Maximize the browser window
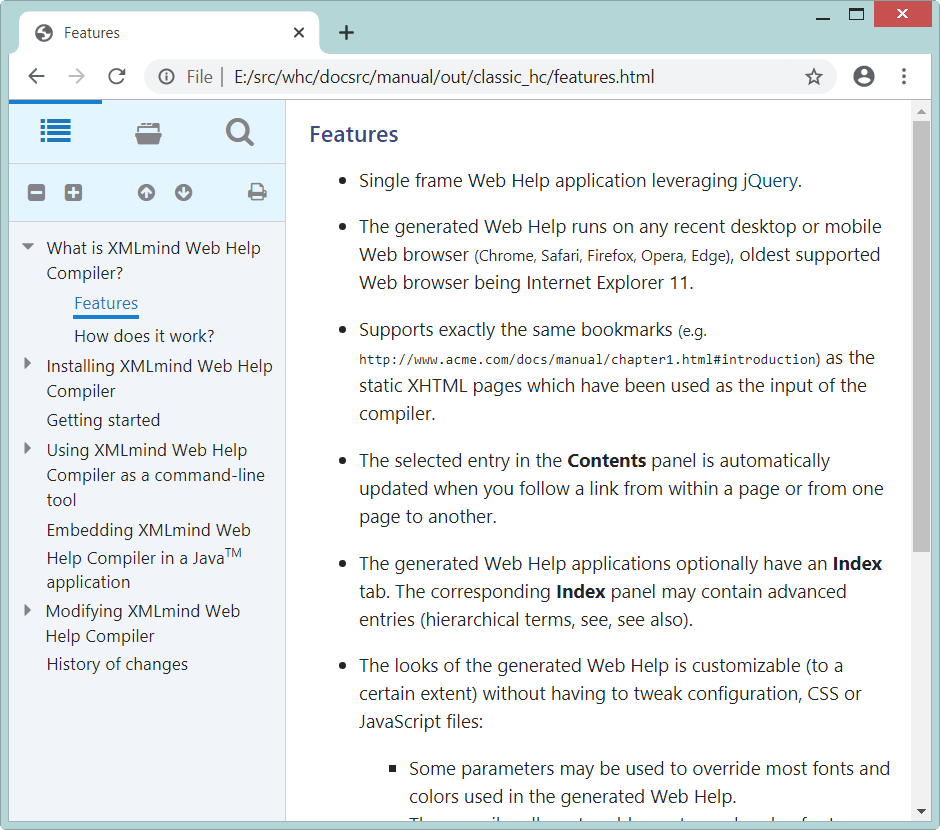The width and height of the screenshot is (940, 830). pyautogui.click(x=856, y=14)
